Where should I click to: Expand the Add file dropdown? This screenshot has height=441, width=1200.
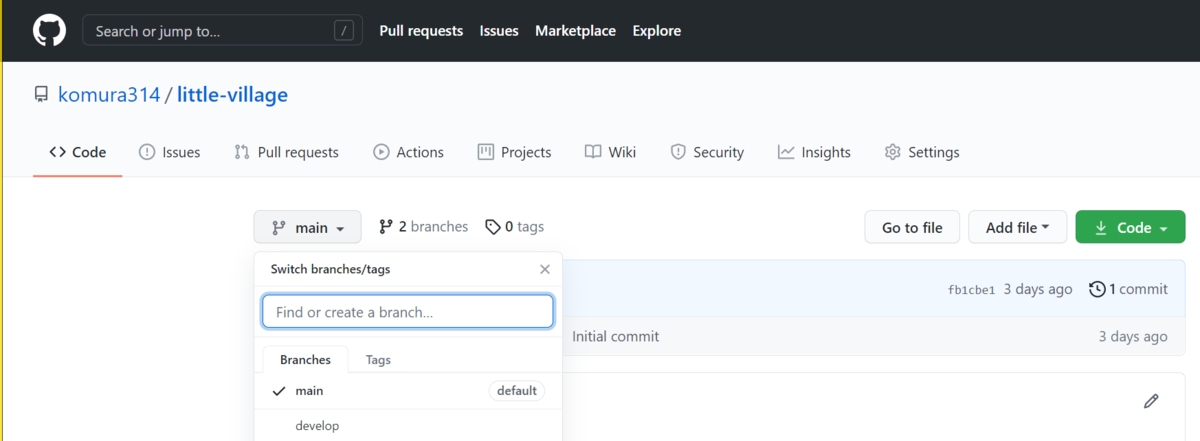point(1017,227)
